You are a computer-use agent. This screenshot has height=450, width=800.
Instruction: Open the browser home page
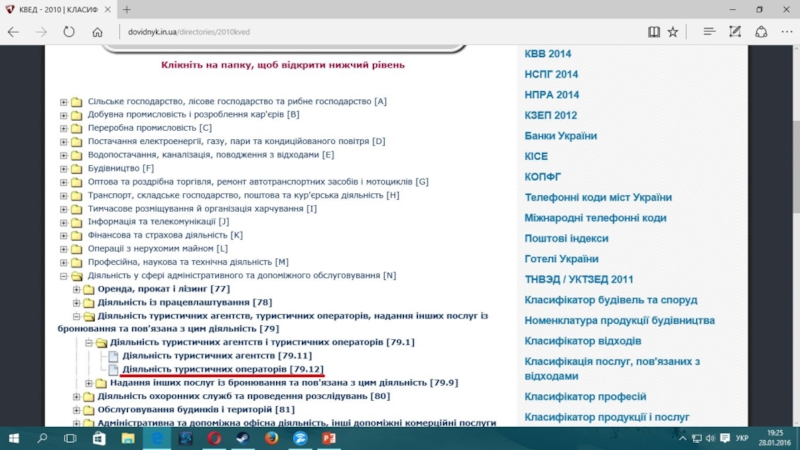[x=97, y=32]
